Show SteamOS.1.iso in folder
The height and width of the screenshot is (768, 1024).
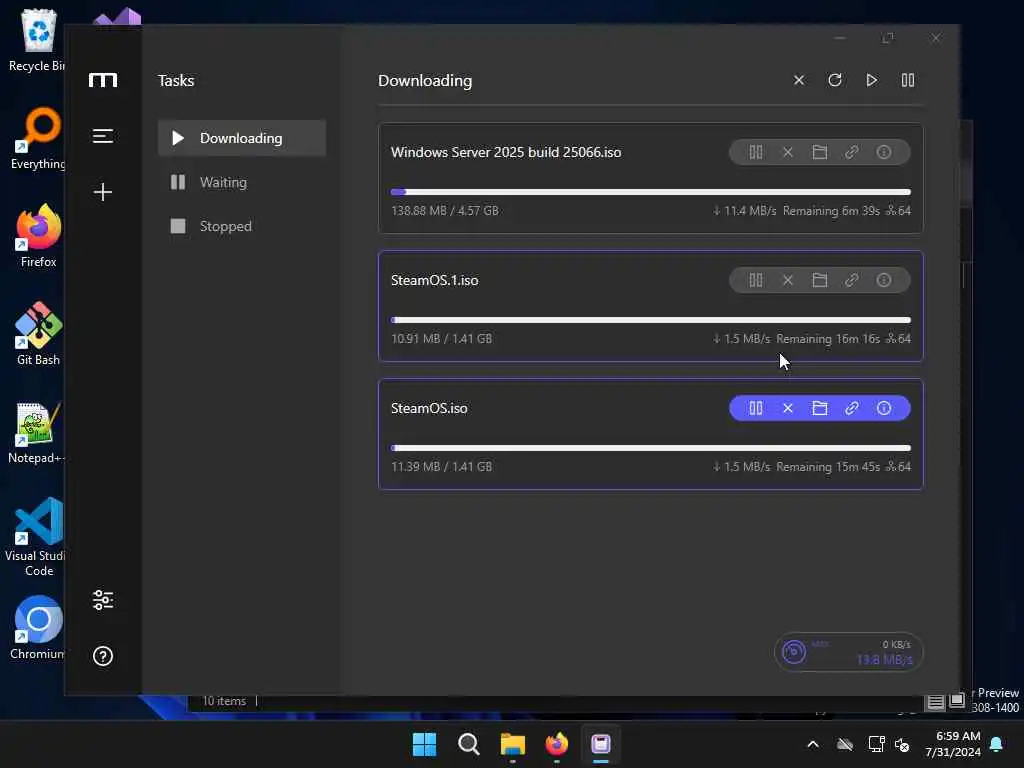pos(820,280)
